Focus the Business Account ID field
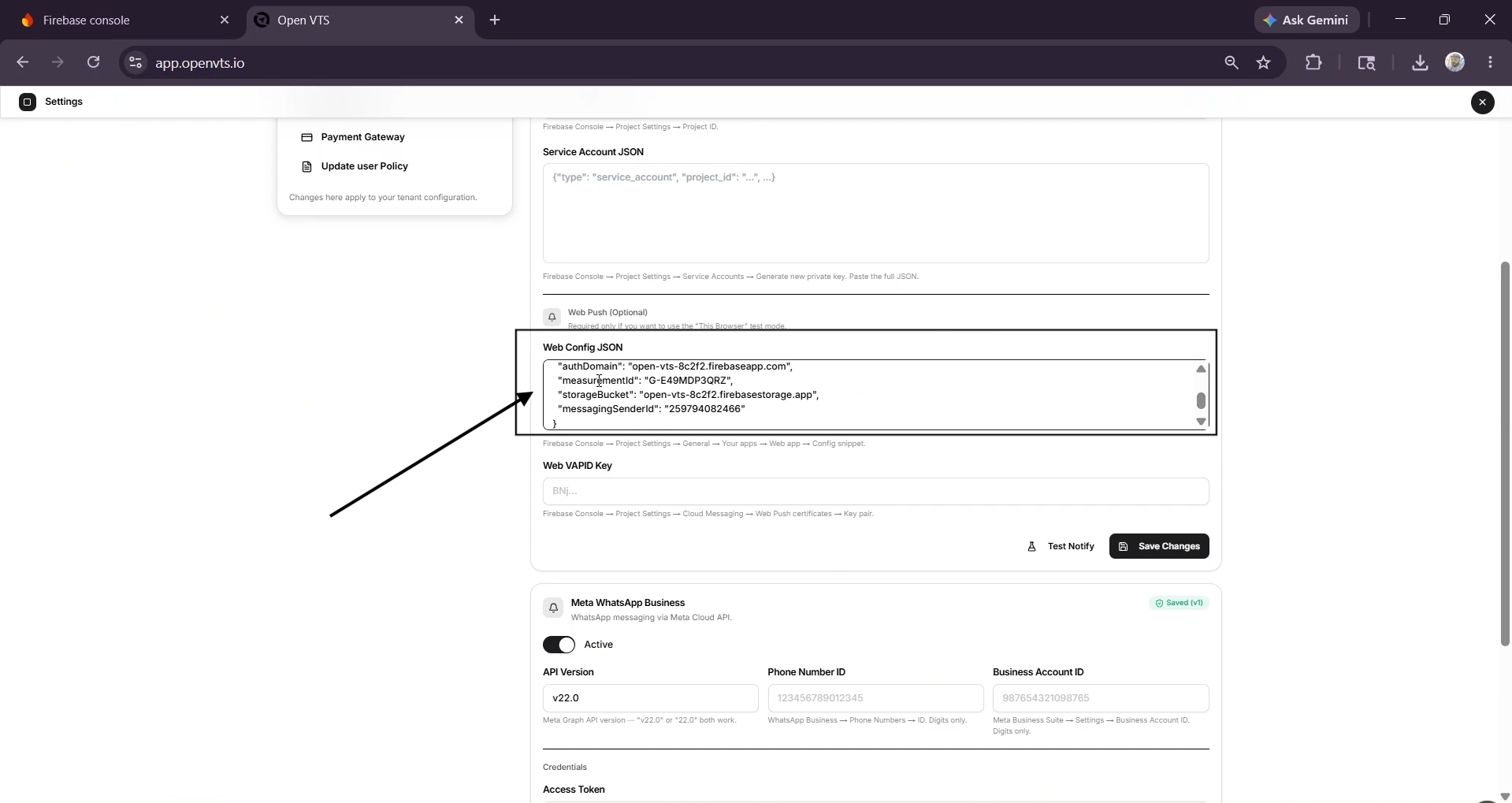This screenshot has height=803, width=1512. pyautogui.click(x=1101, y=698)
